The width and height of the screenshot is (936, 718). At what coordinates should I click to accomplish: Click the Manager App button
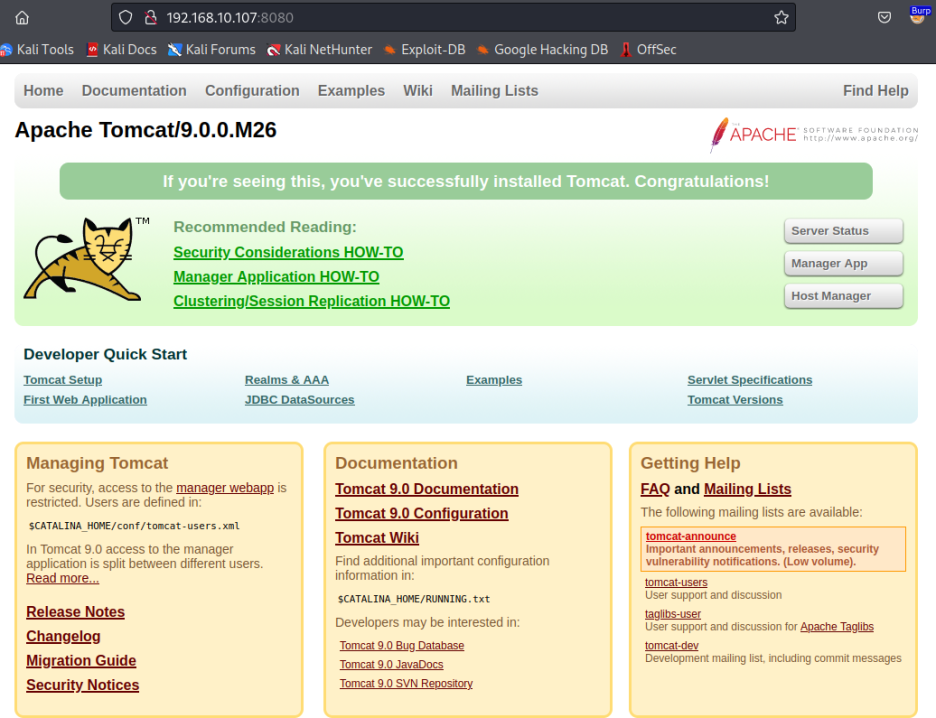[x=843, y=263]
